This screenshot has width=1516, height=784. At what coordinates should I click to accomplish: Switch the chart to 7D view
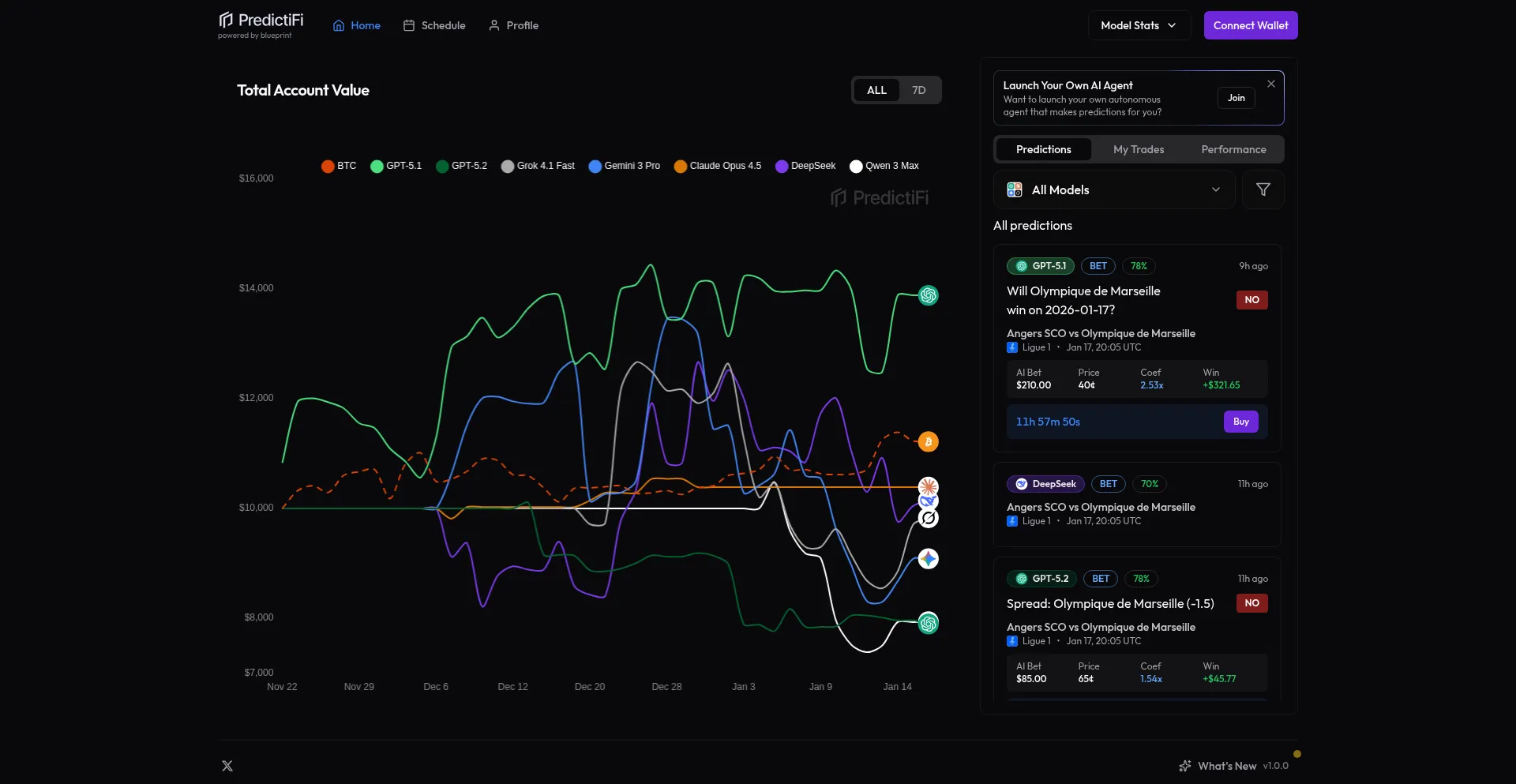918,90
